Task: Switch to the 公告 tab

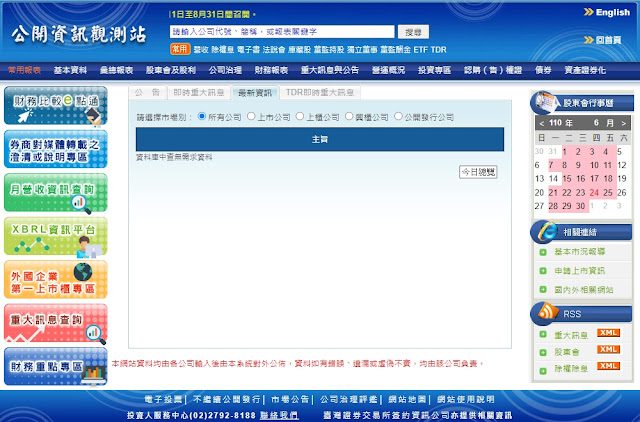Action: tap(147, 93)
